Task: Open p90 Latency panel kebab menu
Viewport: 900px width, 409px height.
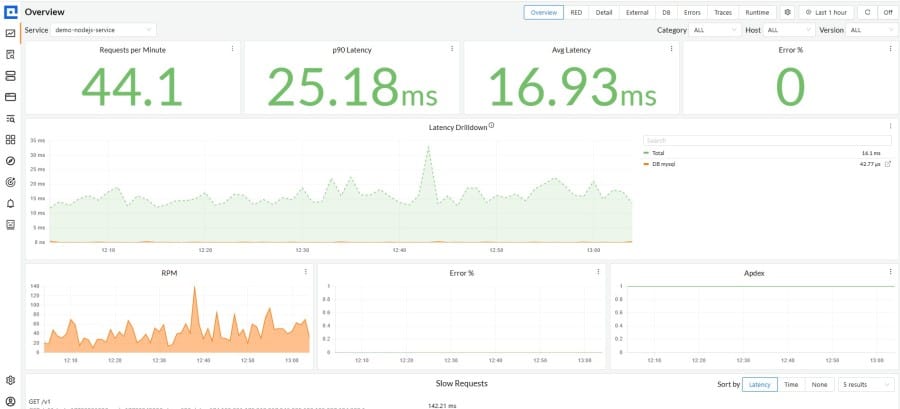Action: click(452, 49)
